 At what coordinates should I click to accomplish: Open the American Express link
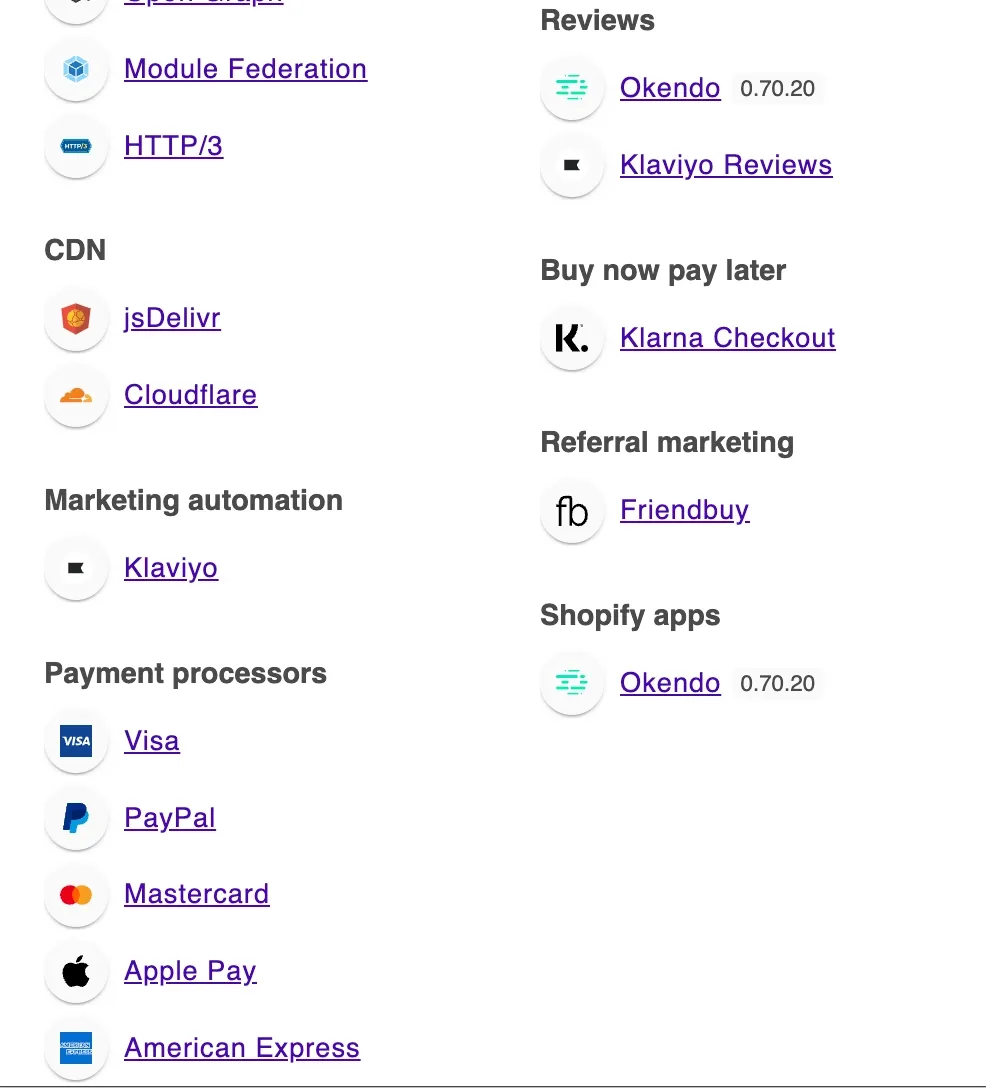[242, 1048]
